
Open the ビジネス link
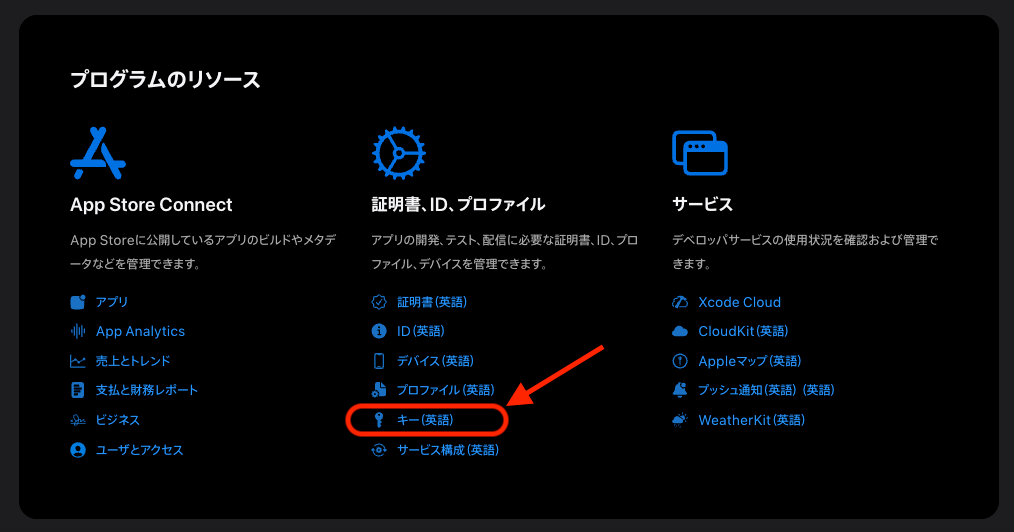click(x=118, y=420)
